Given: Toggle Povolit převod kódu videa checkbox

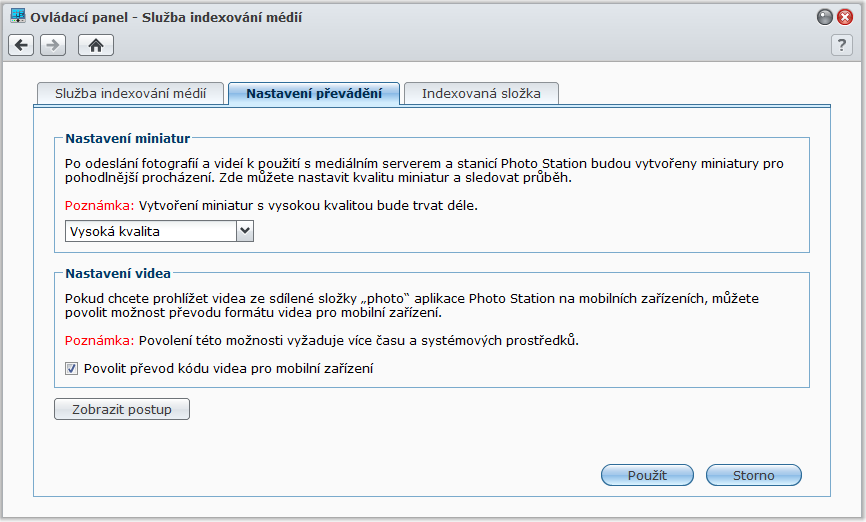Looking at the screenshot, I should coord(71,368).
